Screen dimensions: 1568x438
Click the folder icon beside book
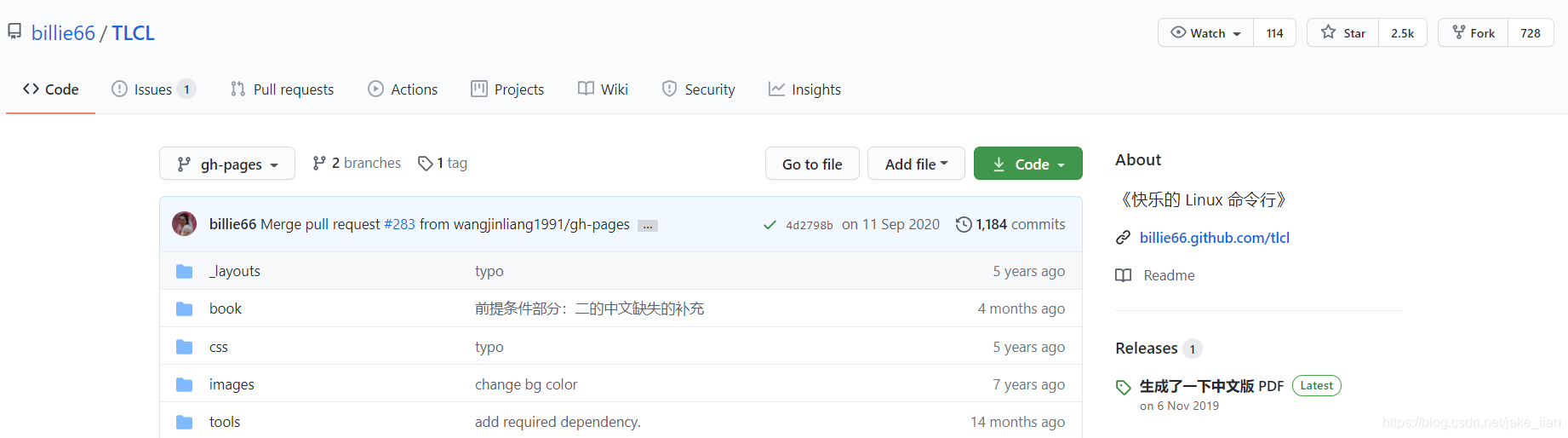click(184, 308)
